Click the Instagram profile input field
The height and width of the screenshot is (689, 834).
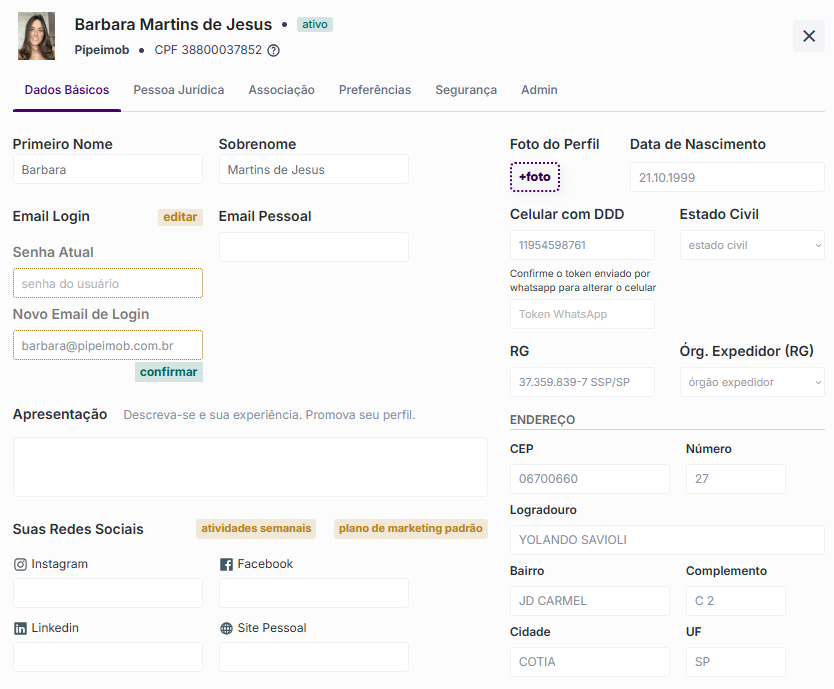[x=108, y=593]
